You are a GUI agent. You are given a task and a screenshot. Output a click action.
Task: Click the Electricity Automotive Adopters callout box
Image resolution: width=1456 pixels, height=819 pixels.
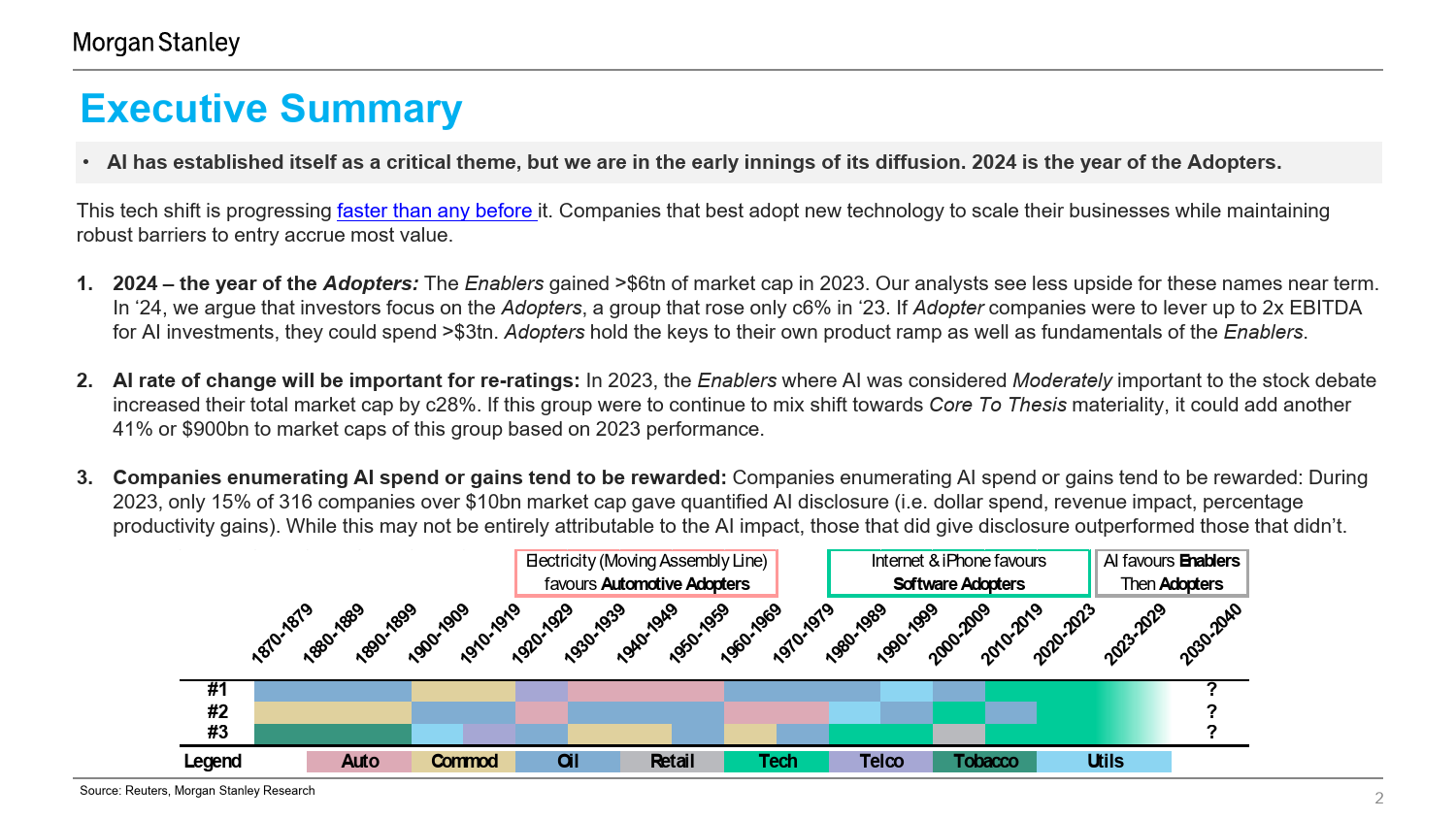tap(646, 573)
